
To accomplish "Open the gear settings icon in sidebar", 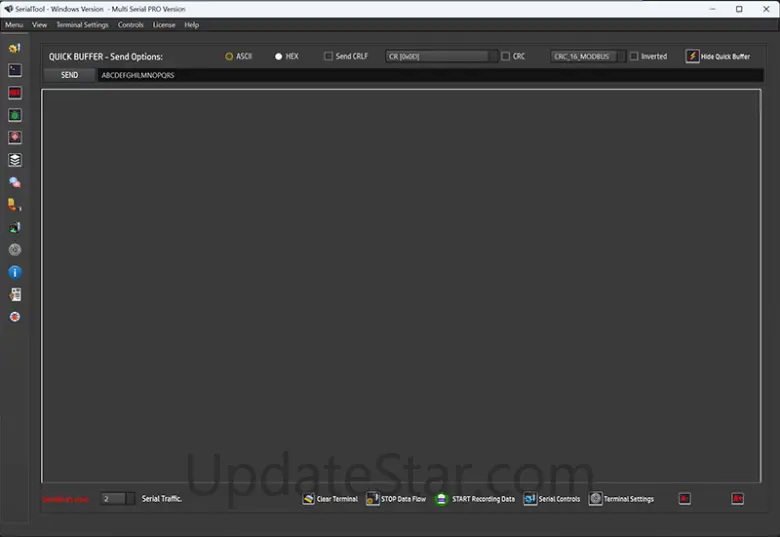I will pos(14,48).
